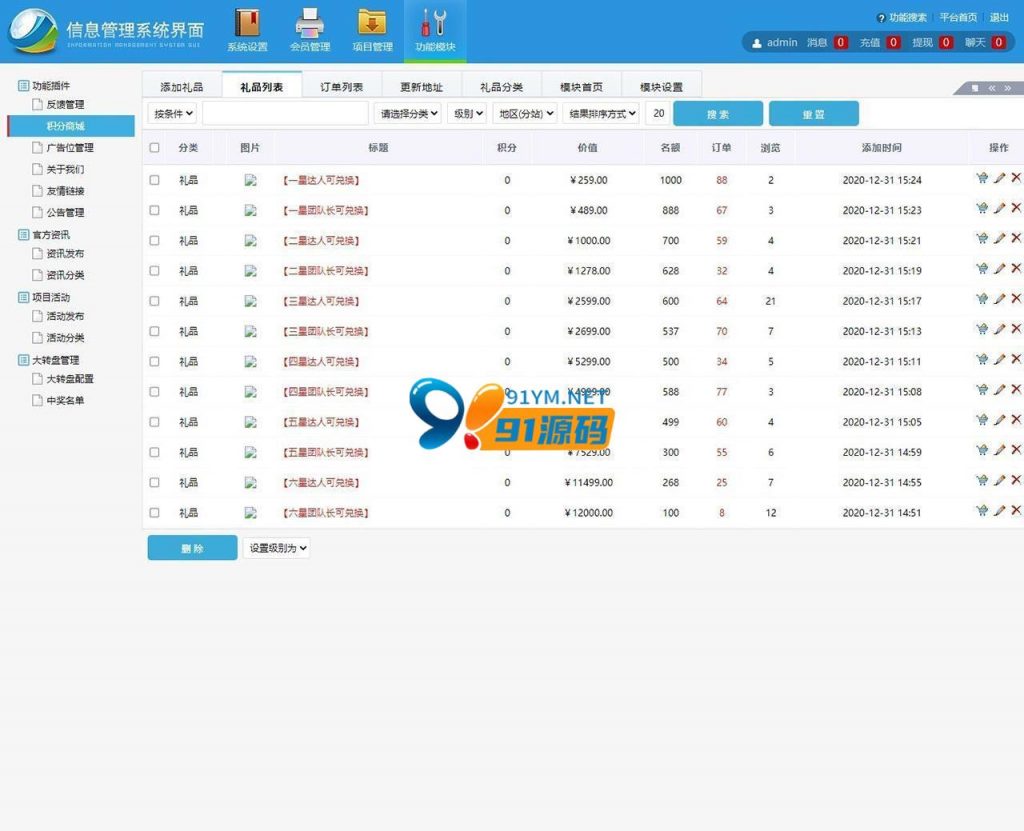Open the 平台首页 link
The width and height of the screenshot is (1024, 831).
958,18
